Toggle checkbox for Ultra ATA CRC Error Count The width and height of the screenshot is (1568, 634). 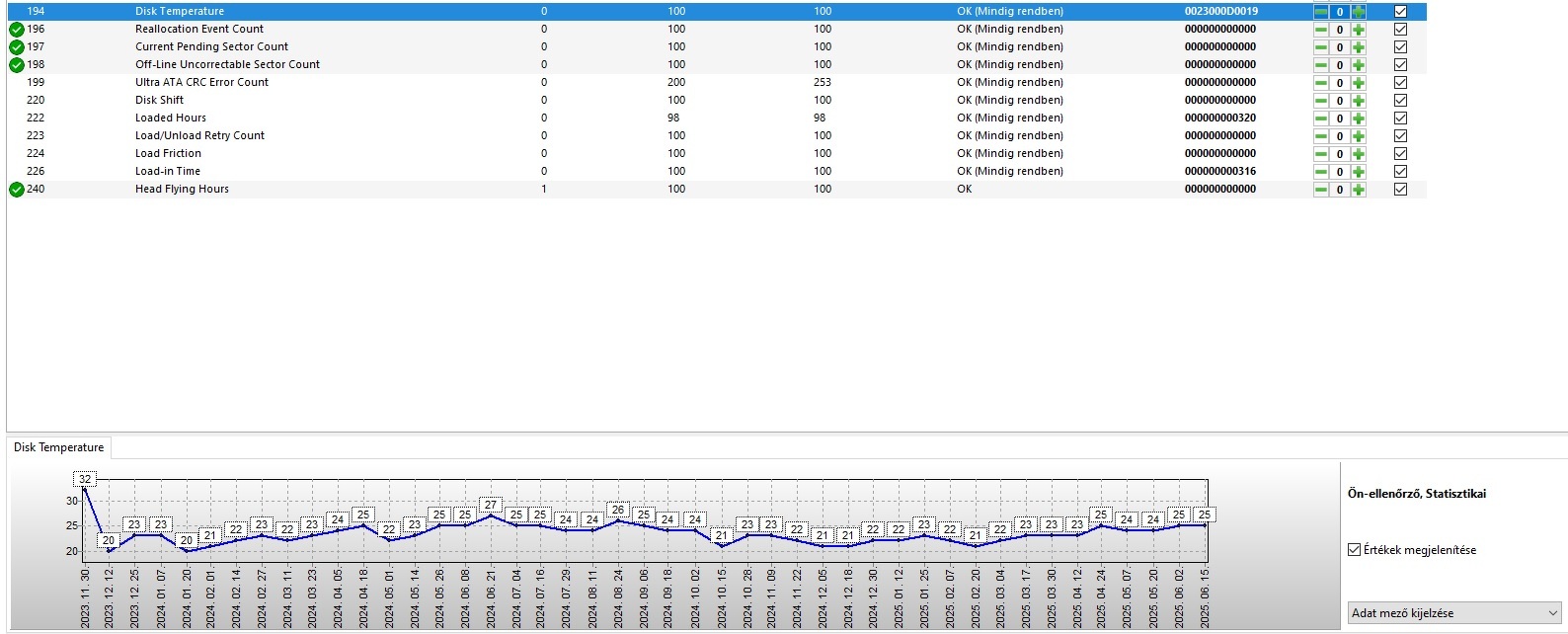click(1400, 83)
